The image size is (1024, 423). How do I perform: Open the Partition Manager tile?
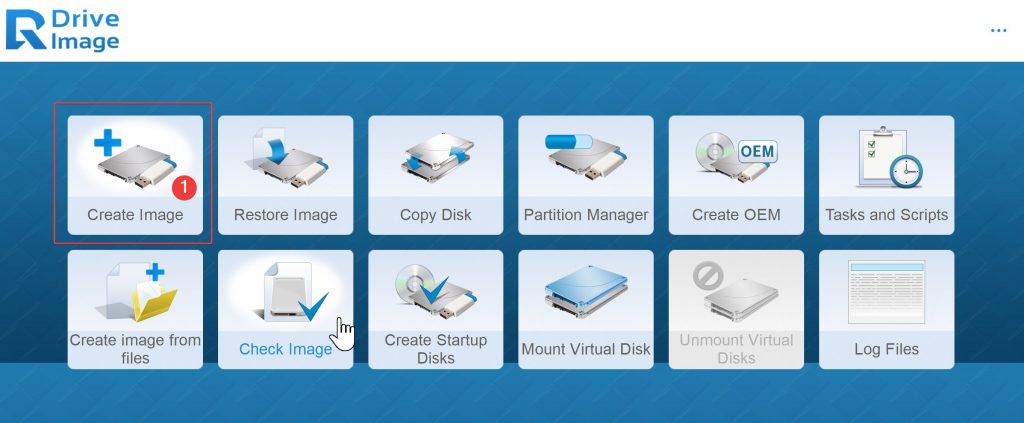[x=586, y=175]
